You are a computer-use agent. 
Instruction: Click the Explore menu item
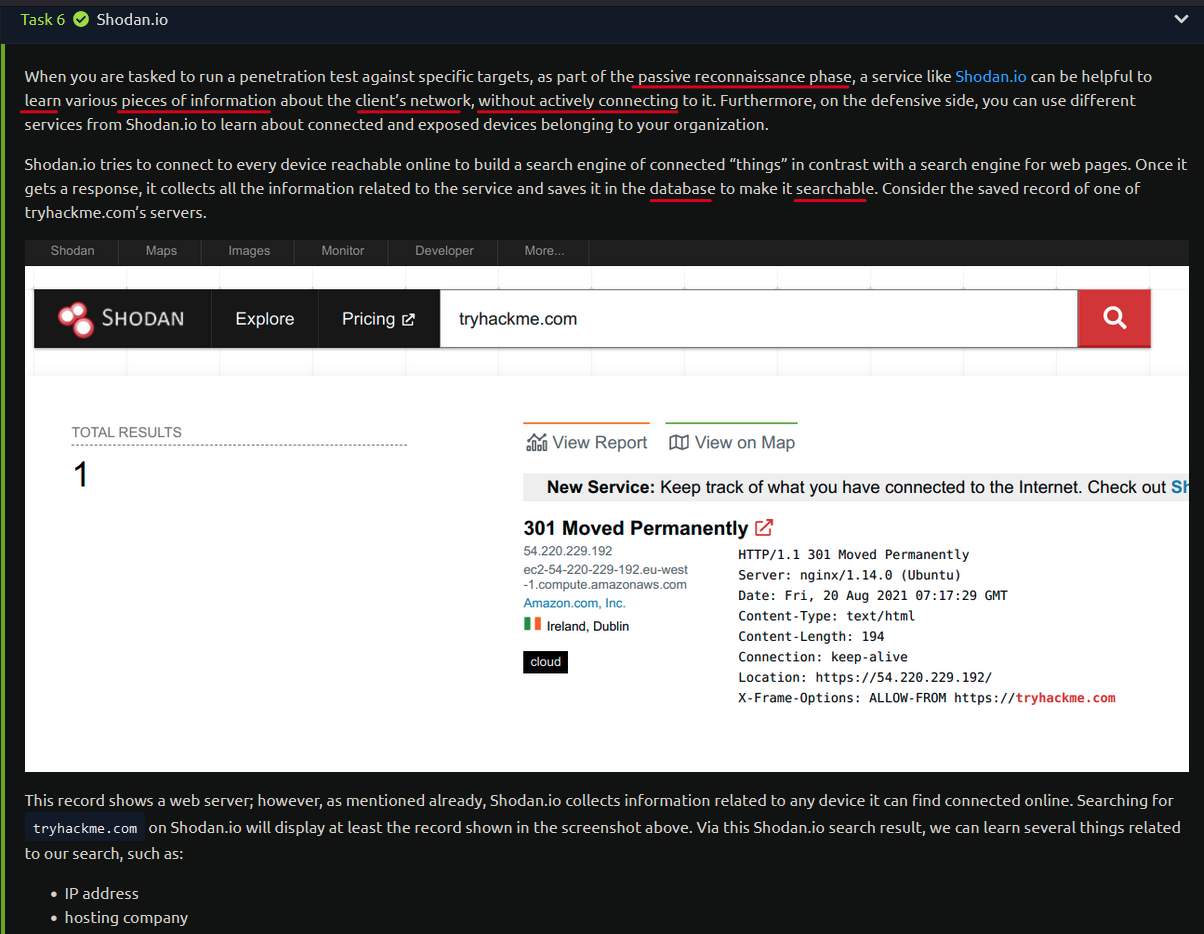265,319
